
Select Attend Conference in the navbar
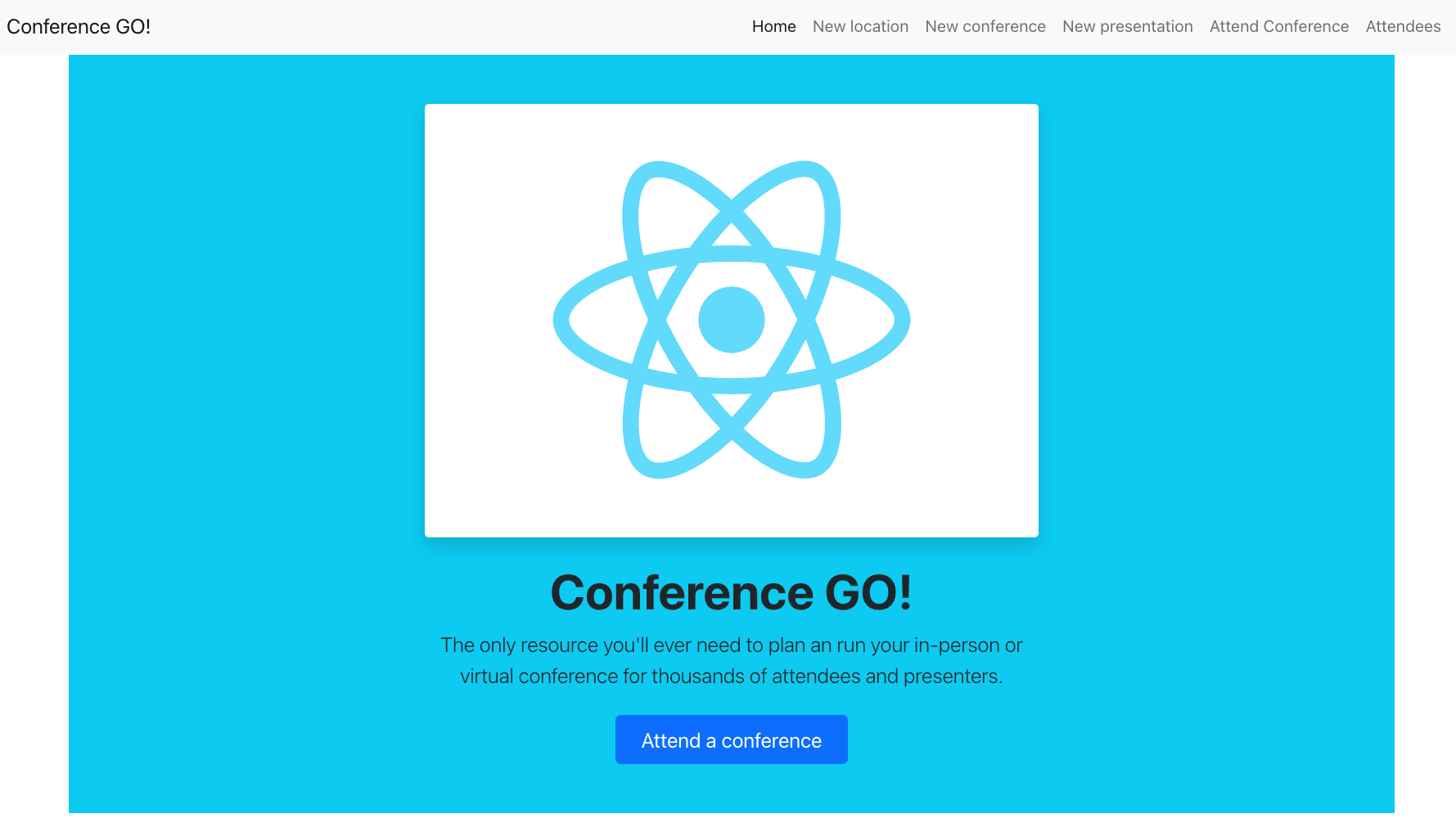point(1278,26)
